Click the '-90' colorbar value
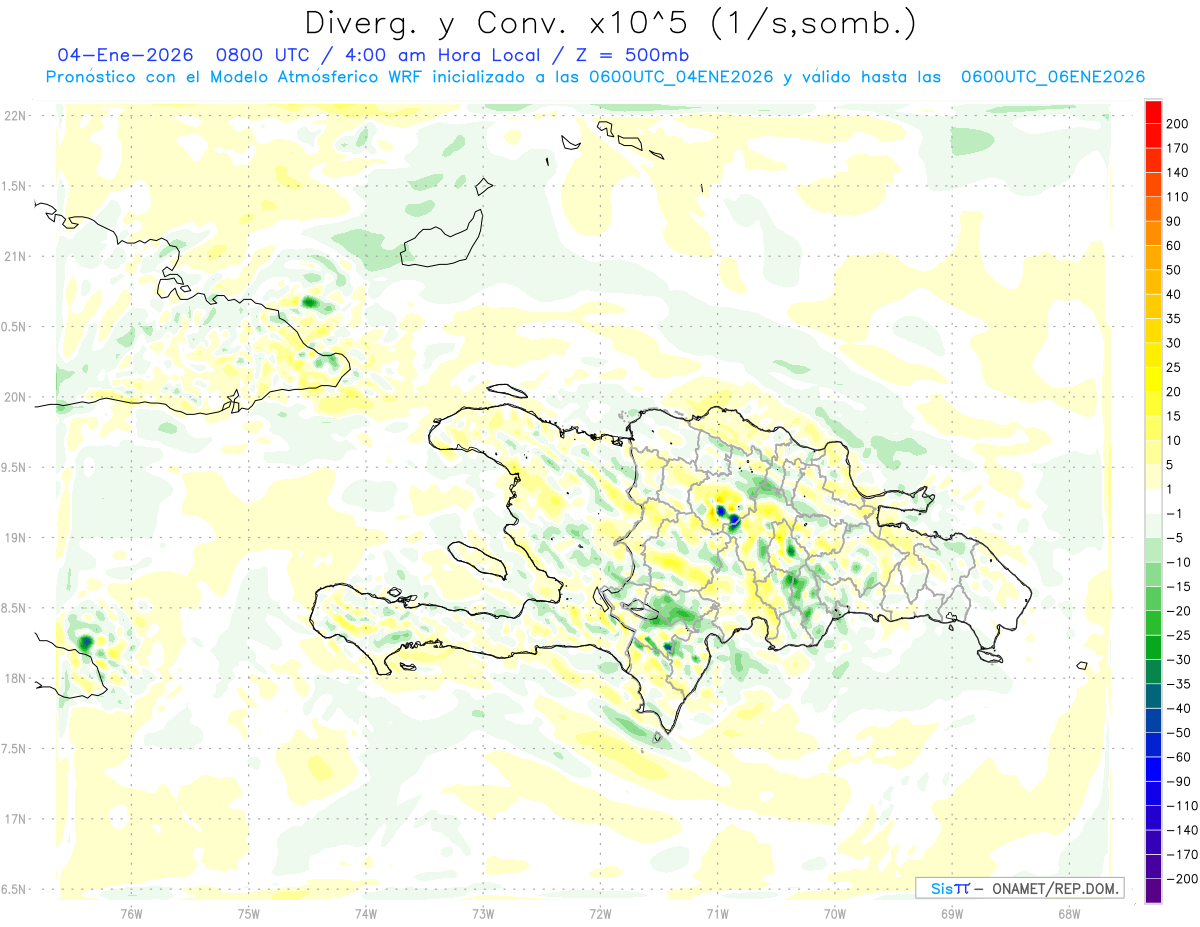Image resolution: width=1200 pixels, height=927 pixels. [1177, 782]
